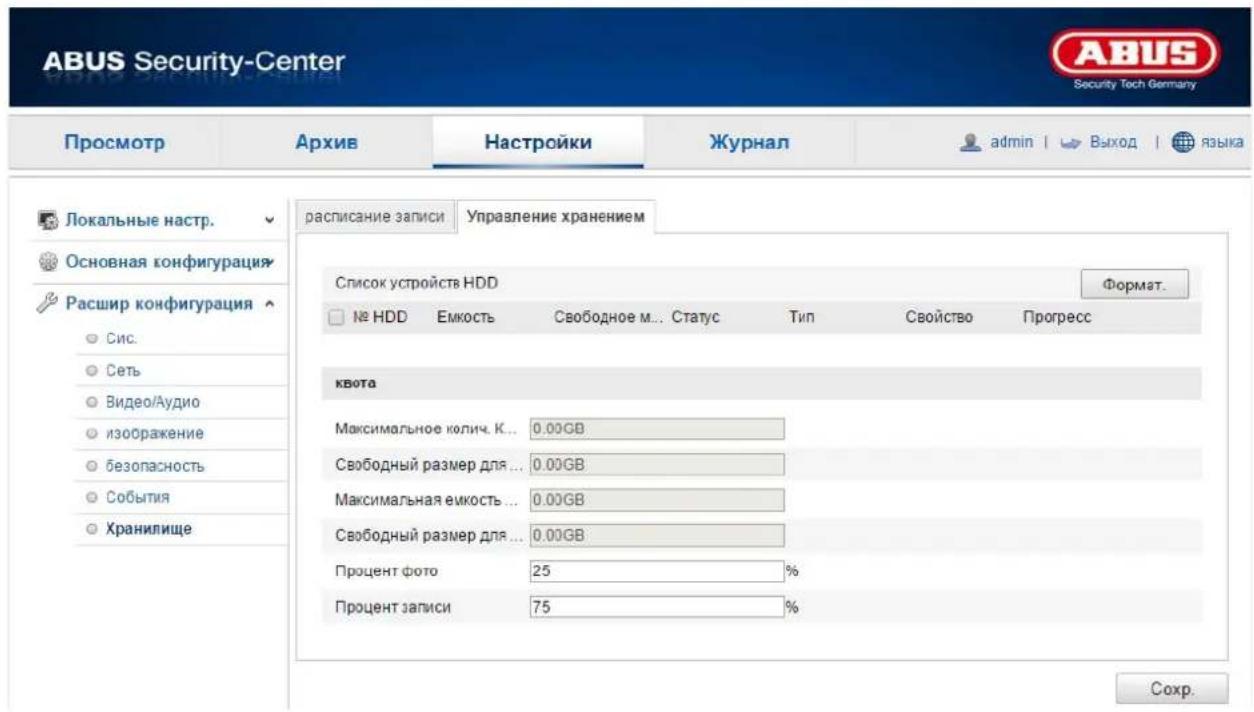Click the Выход logout link
This screenshot has width=1254, height=712.
coord(1115,145)
